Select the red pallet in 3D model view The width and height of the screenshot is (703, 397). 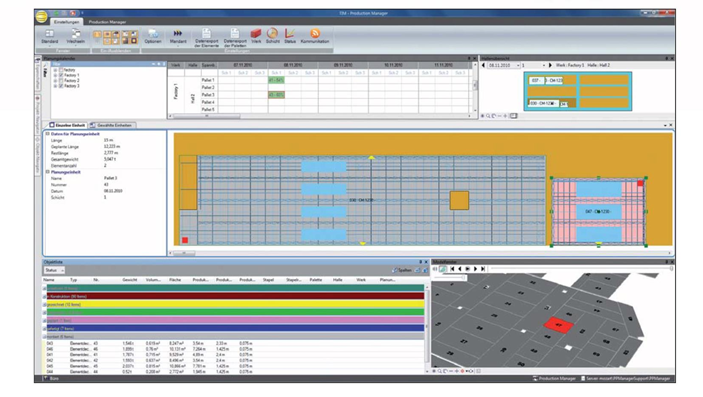click(x=558, y=325)
